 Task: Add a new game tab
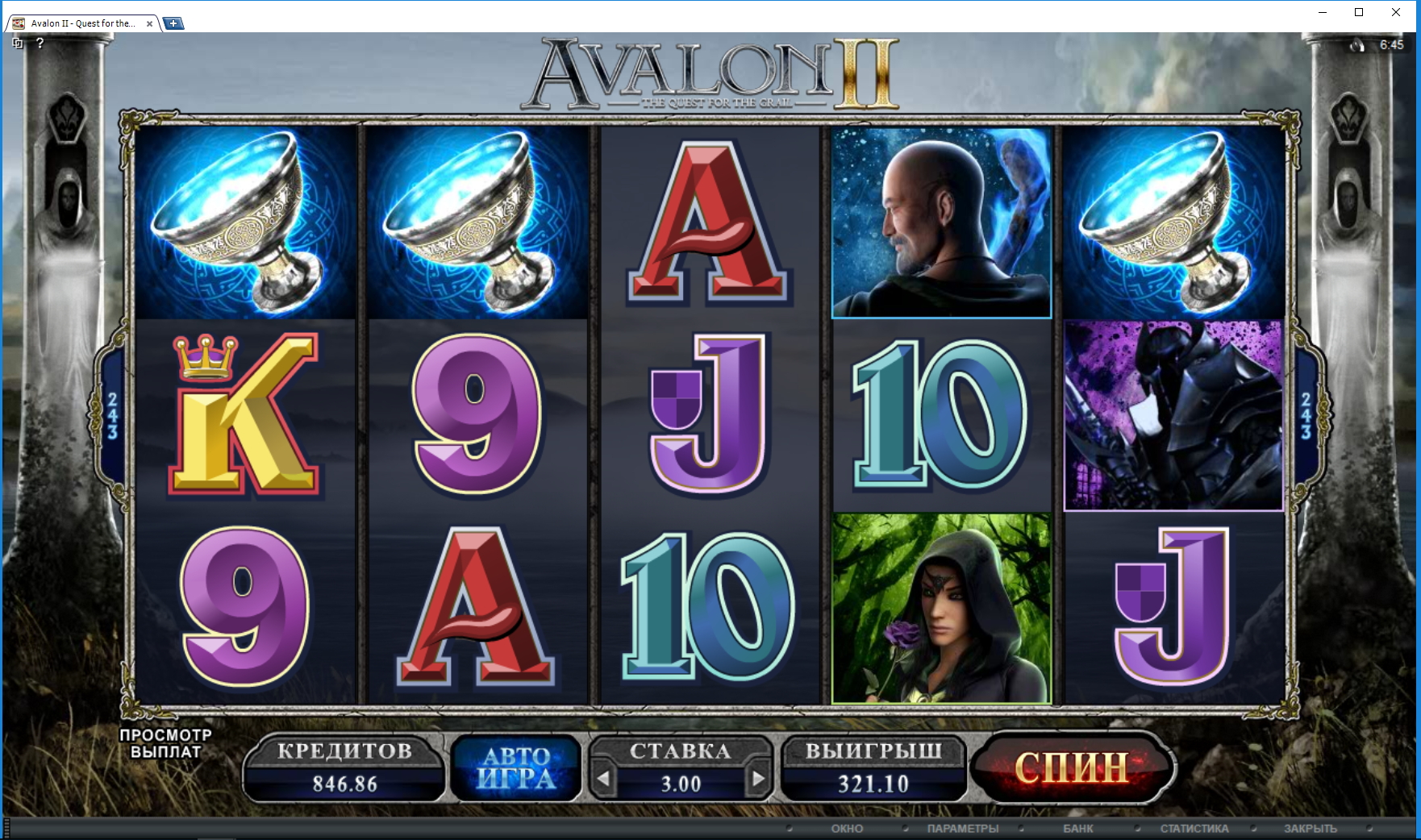click(173, 23)
